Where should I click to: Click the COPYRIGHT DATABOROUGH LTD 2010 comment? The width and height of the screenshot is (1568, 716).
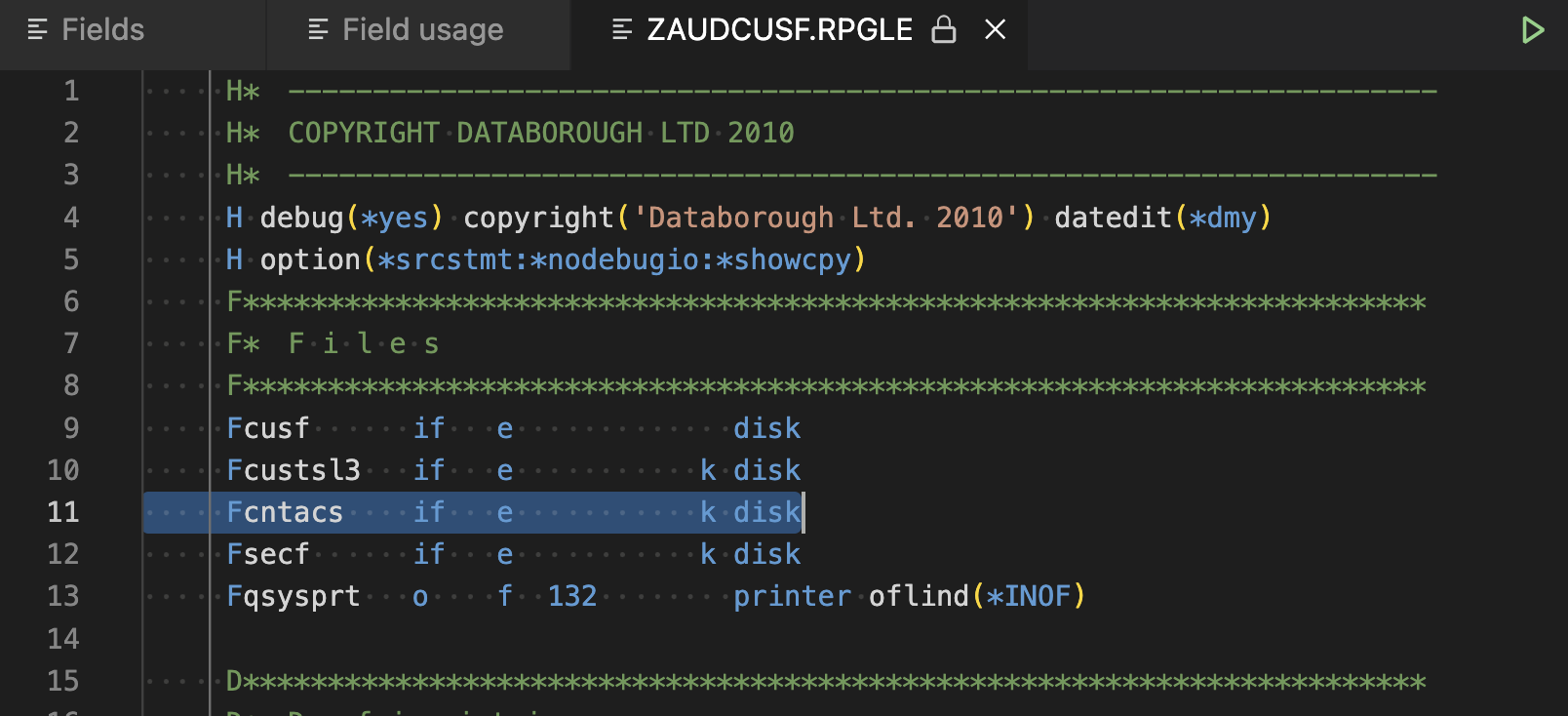point(540,133)
